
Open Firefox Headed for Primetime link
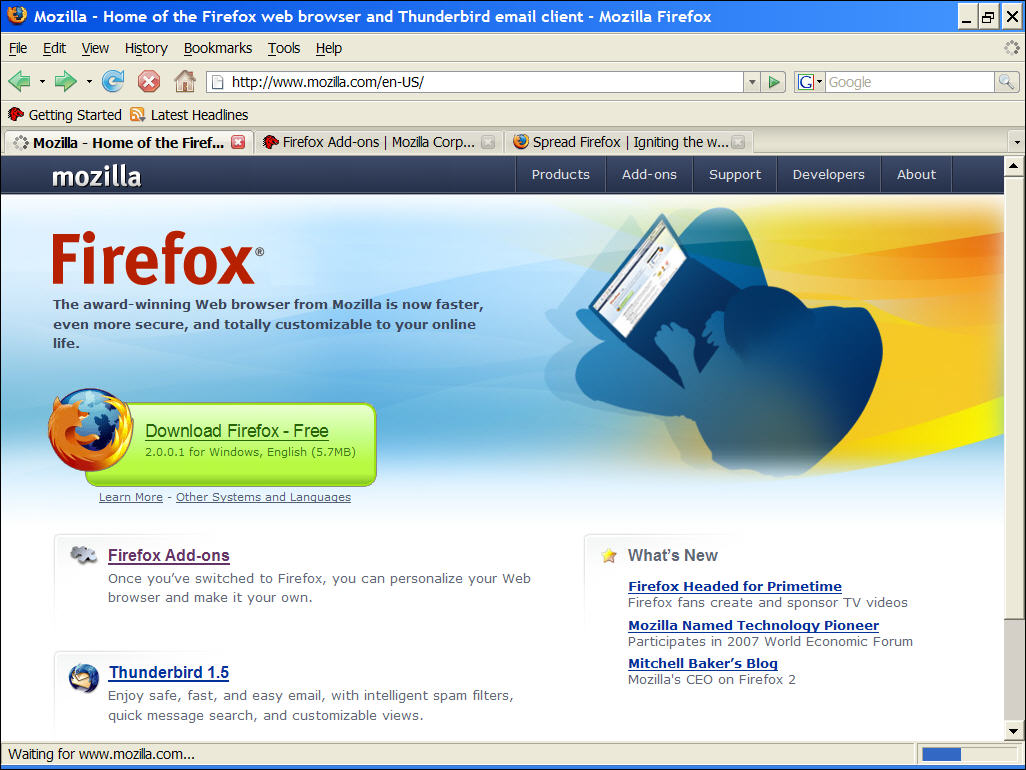[x=735, y=587]
